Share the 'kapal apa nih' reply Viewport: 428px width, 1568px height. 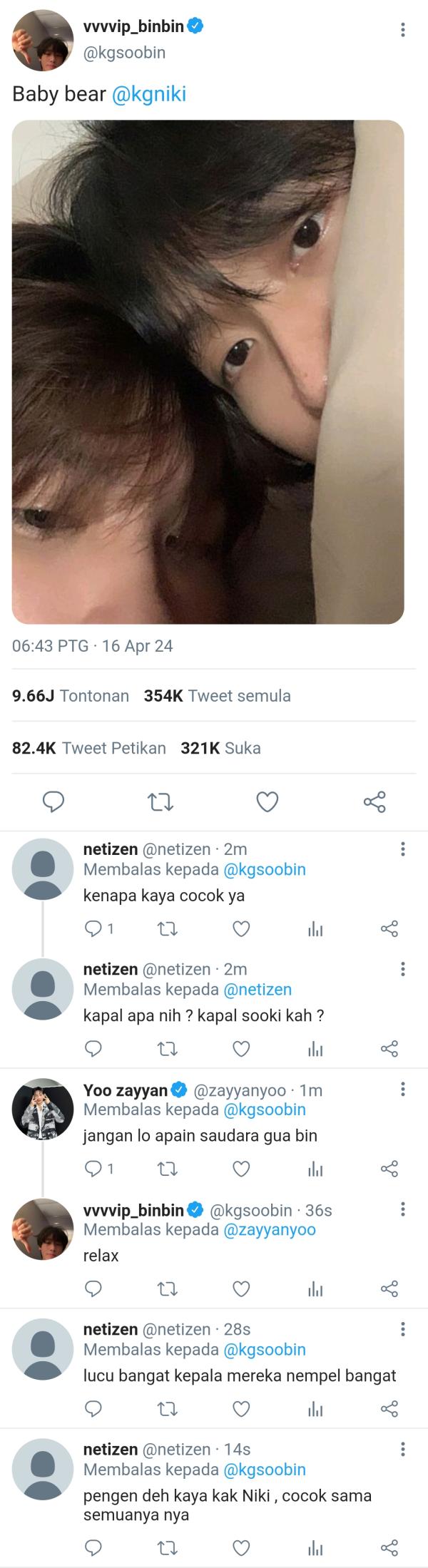pos(389,1048)
